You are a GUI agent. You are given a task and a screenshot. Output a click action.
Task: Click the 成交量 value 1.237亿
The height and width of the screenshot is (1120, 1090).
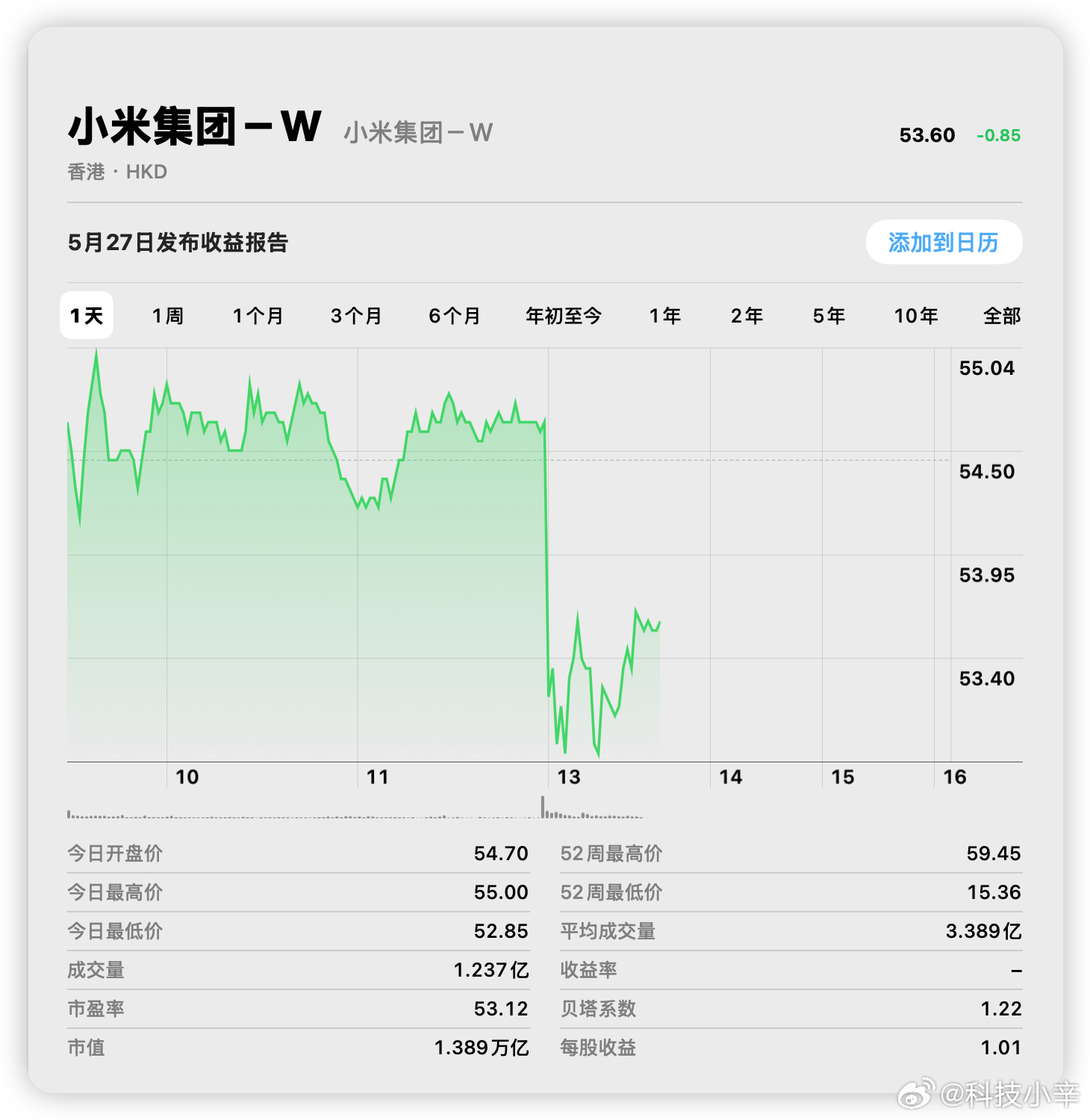point(491,970)
